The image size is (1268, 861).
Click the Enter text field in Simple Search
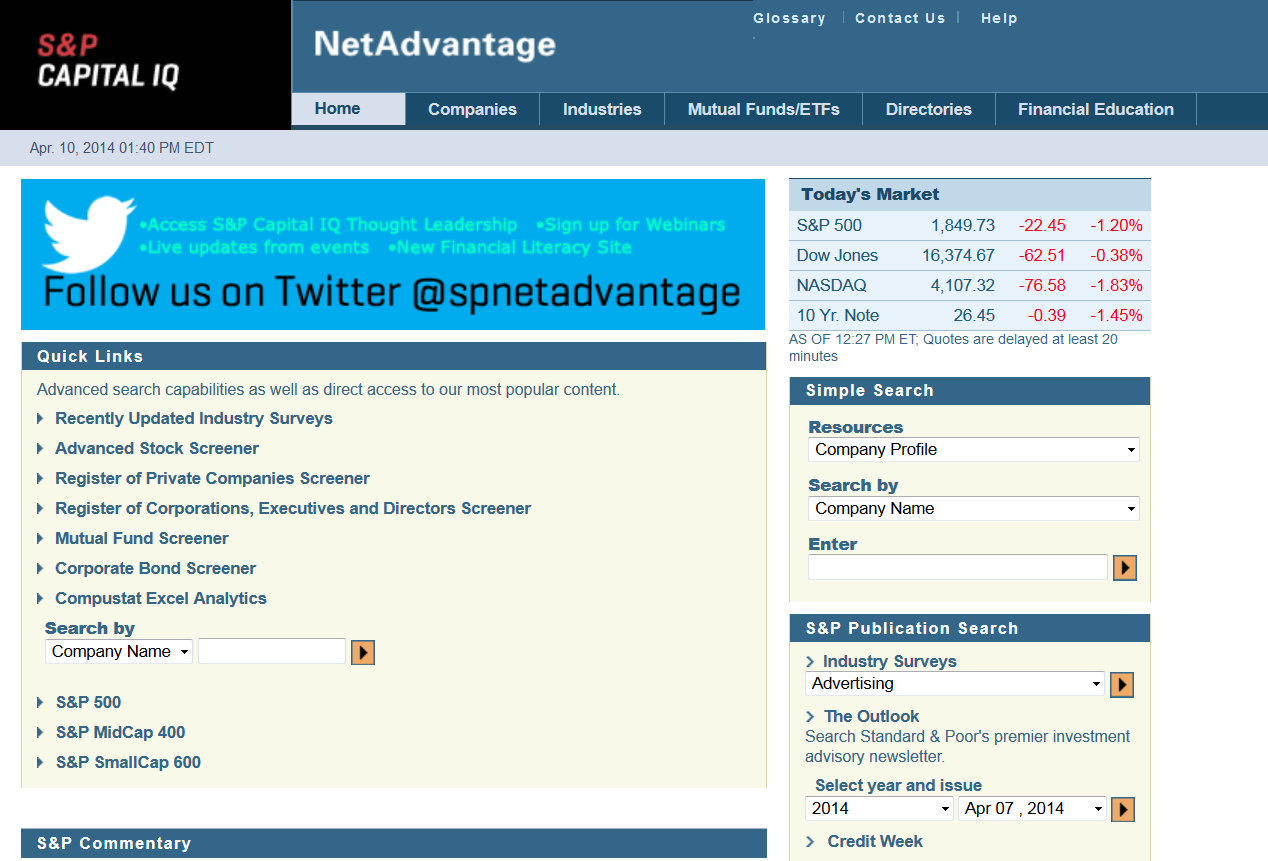(x=957, y=568)
